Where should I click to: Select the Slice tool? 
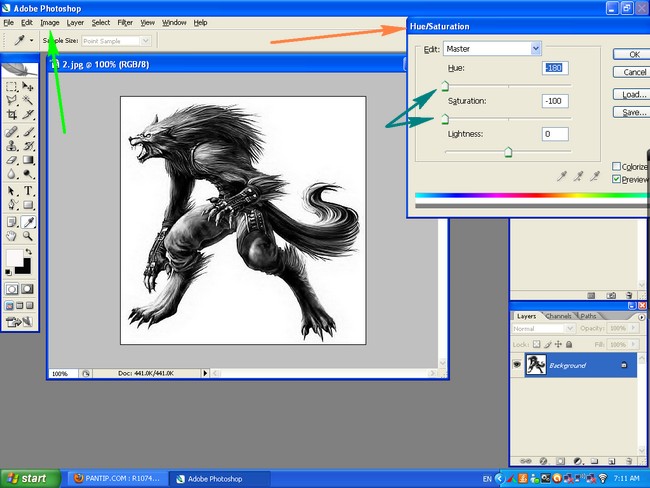[x=28, y=114]
